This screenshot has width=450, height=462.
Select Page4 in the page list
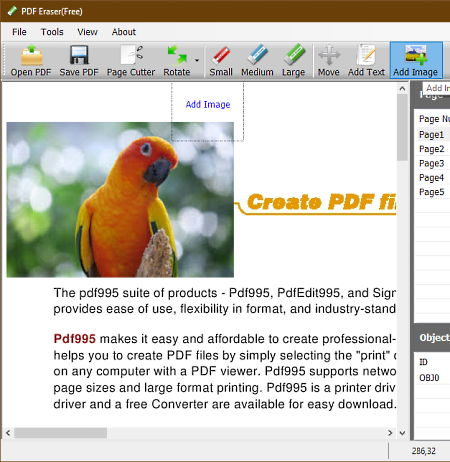click(x=432, y=178)
